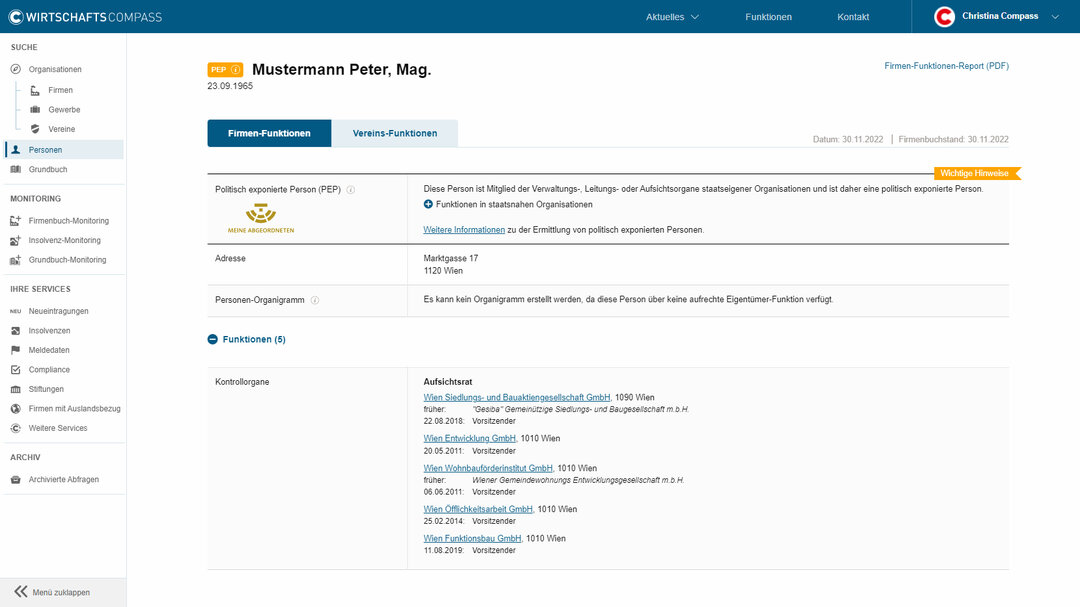Image resolution: width=1080 pixels, height=607 pixels.
Task: Click the Vereine icon in sidebar
Action: (35, 129)
